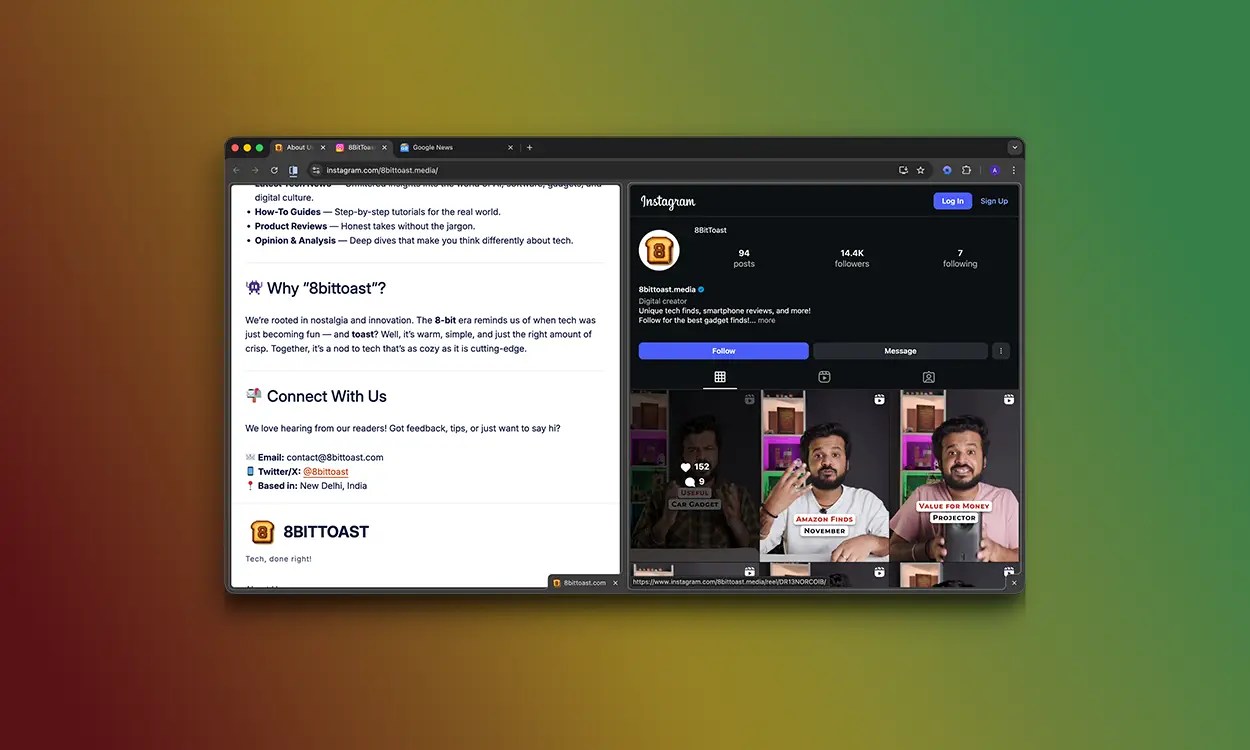
Task: Open the browser Extensions icon
Action: tap(966, 170)
